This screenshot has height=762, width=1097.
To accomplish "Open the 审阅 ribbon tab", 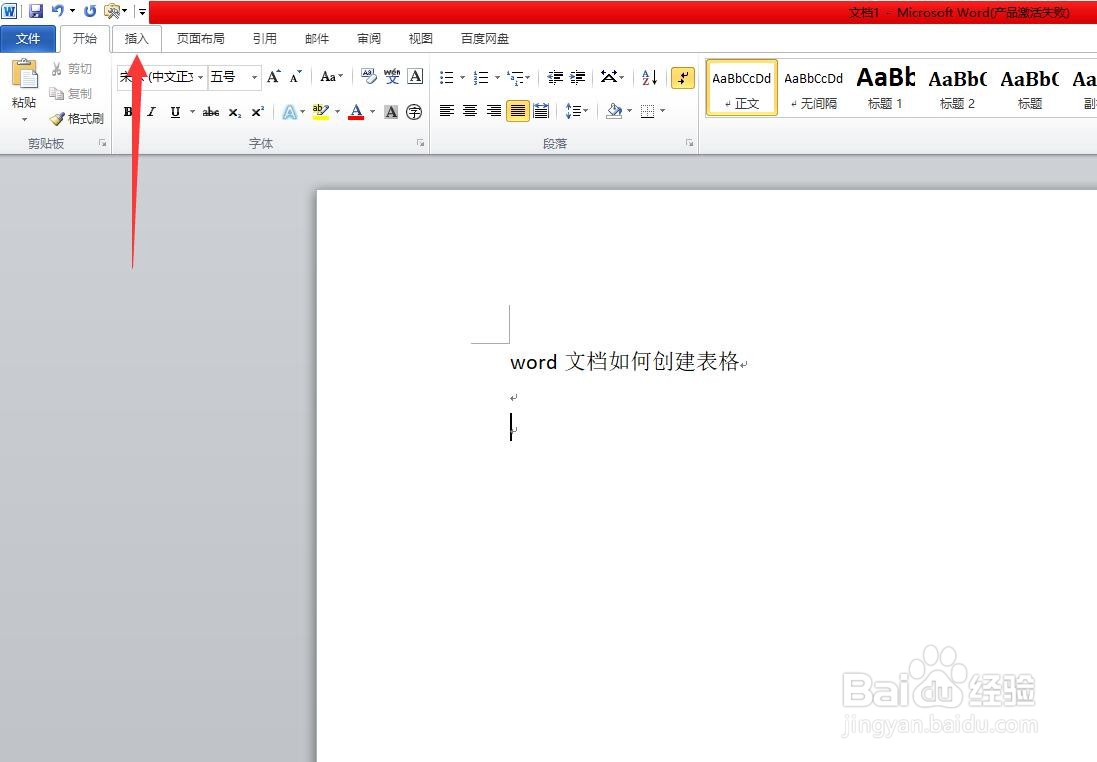I will click(x=368, y=38).
